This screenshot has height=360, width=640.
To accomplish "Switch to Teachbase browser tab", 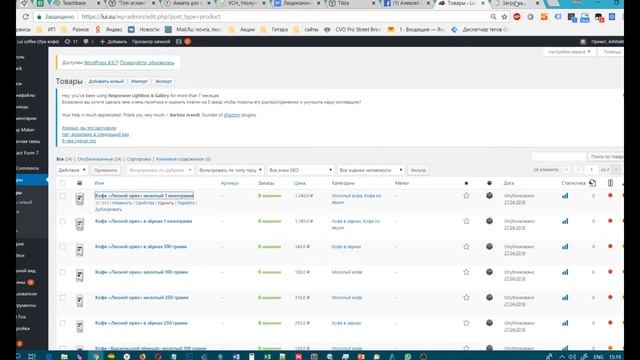I will [x=76, y=3].
